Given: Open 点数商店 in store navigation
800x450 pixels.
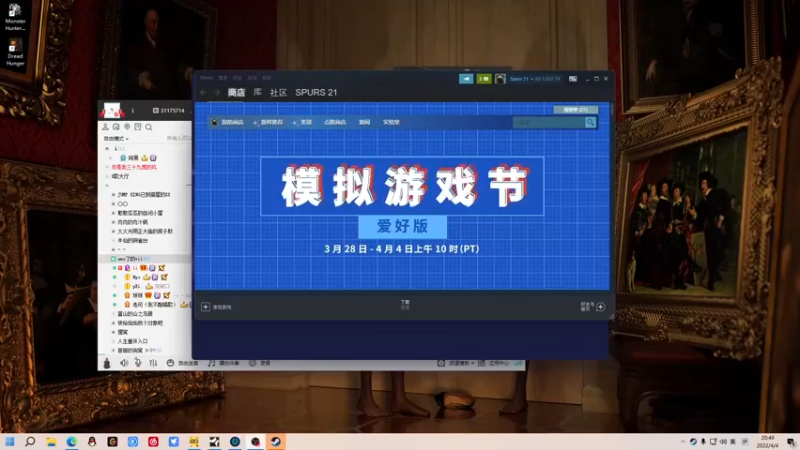Looking at the screenshot, I should pyautogui.click(x=335, y=122).
